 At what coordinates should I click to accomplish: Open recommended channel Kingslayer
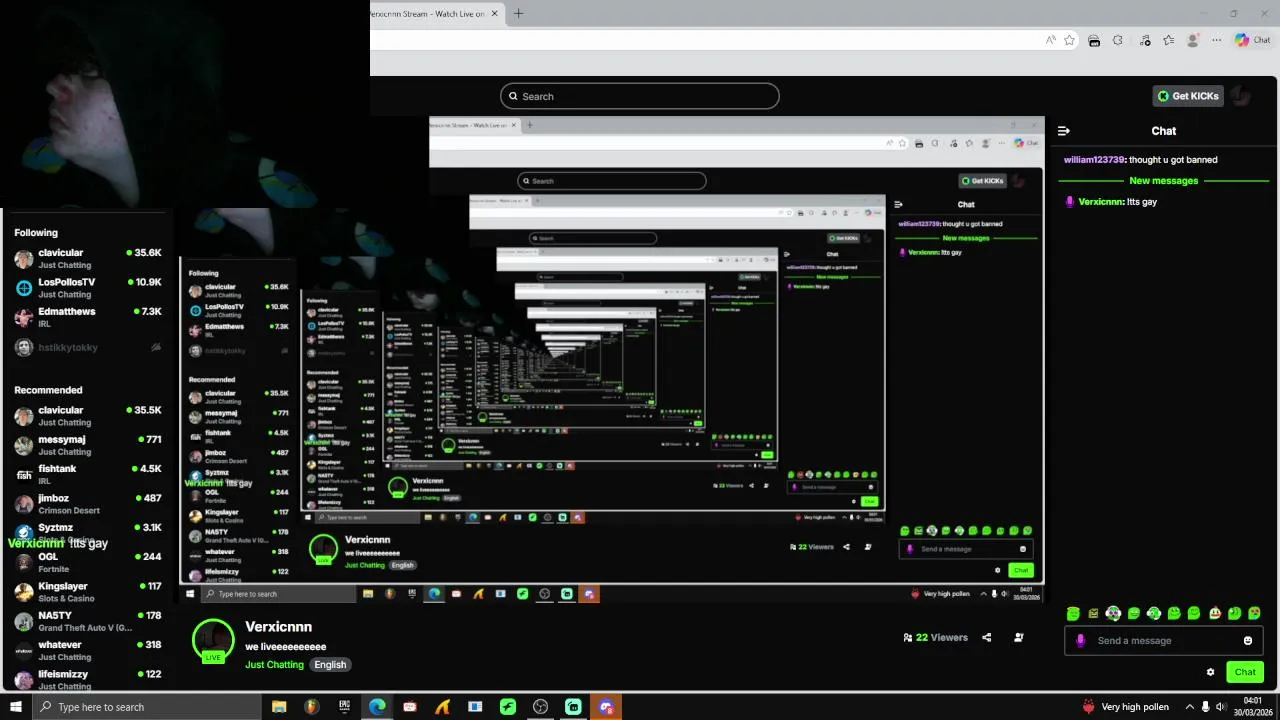(88, 591)
